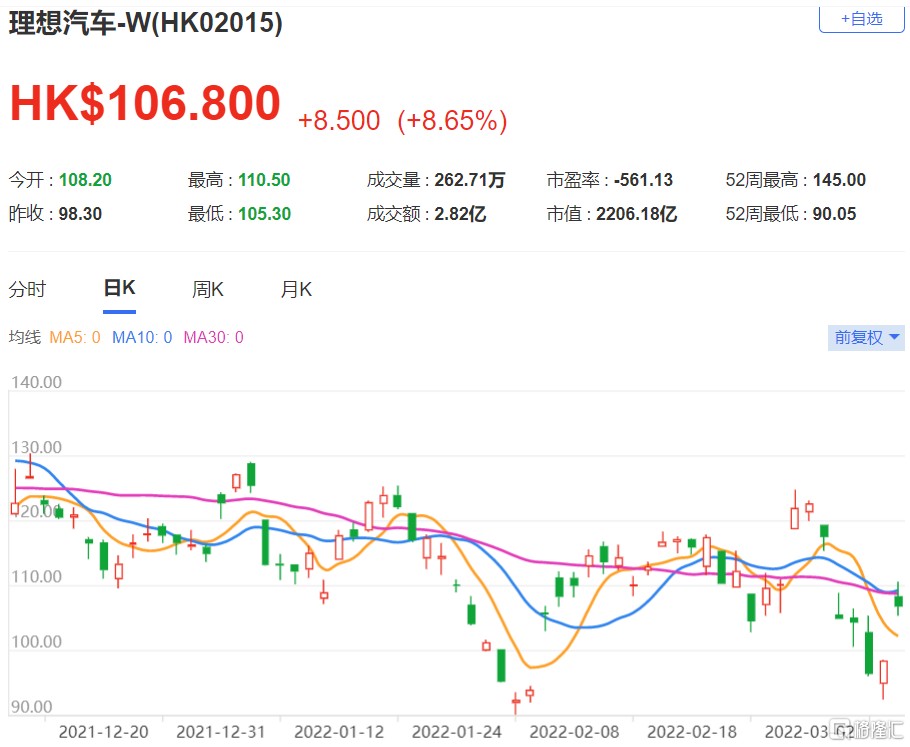Image resolution: width=910 pixels, height=747 pixels.
Task: Click the 成交量 value 262.71万
Action: click(469, 180)
